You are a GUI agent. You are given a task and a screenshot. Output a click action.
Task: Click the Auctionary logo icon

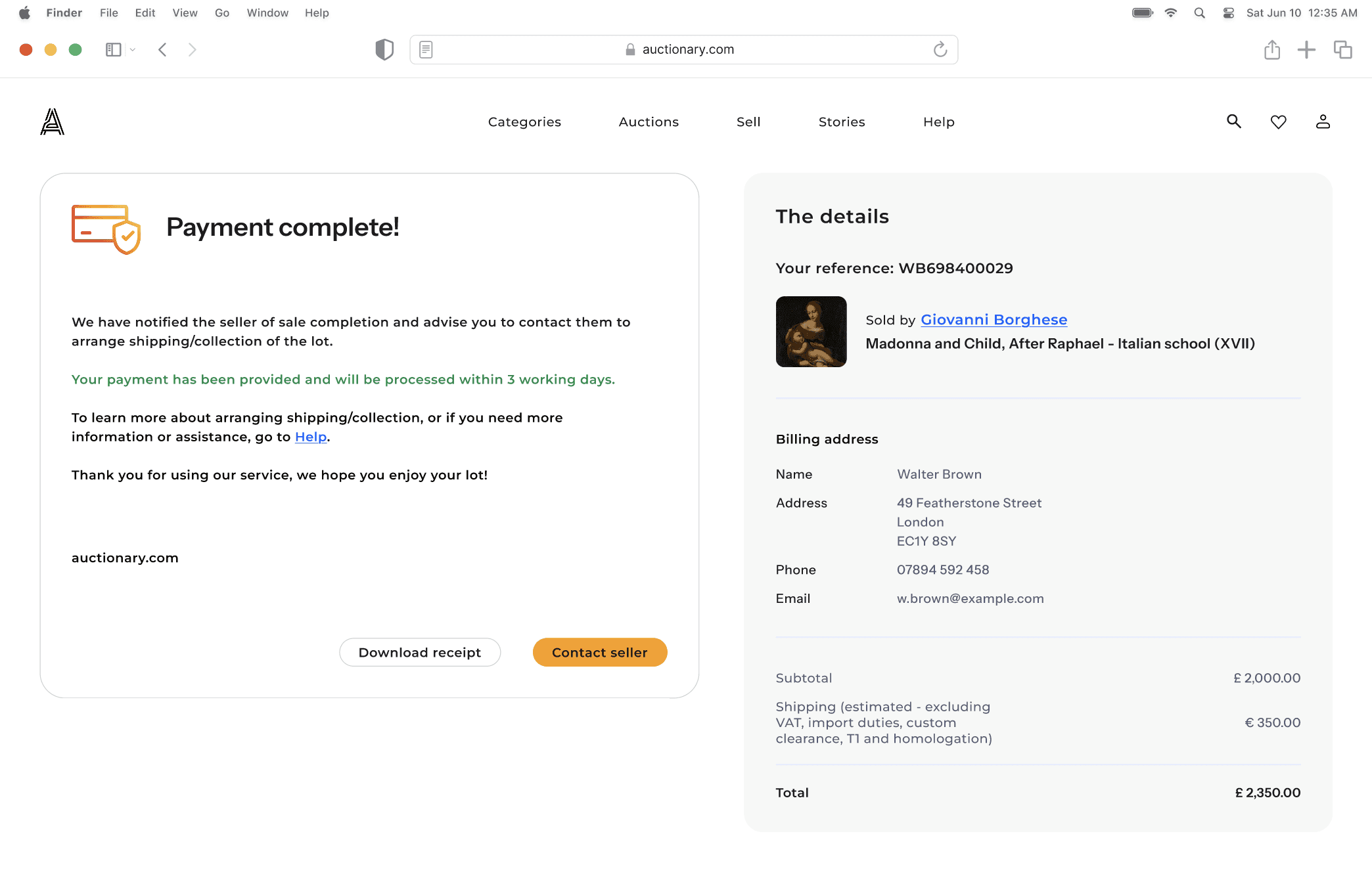(x=52, y=122)
